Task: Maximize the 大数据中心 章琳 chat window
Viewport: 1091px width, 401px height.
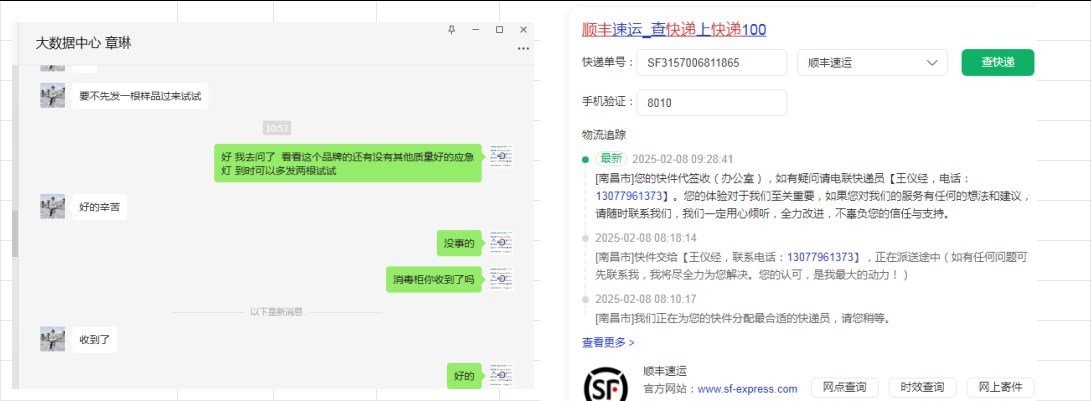Action: [x=499, y=29]
